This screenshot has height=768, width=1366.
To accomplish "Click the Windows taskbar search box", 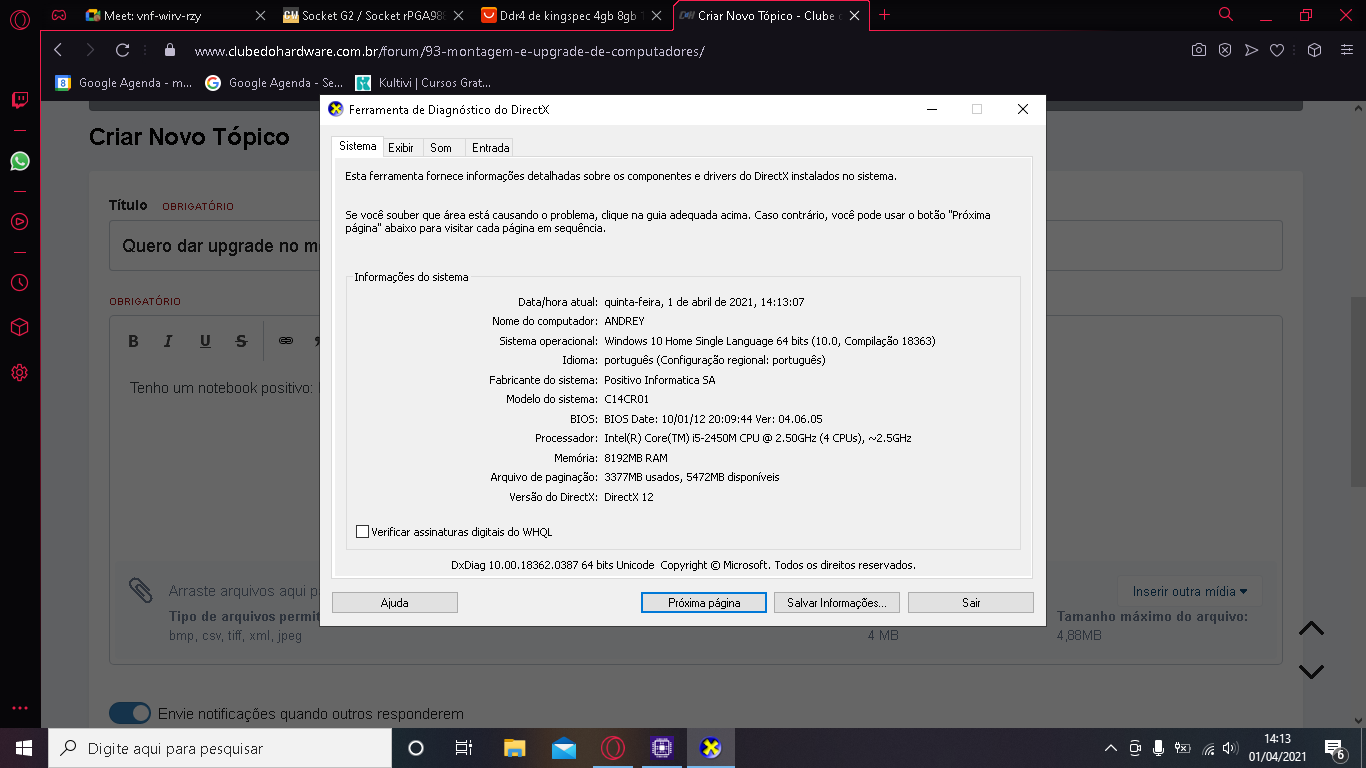I will [x=220, y=748].
